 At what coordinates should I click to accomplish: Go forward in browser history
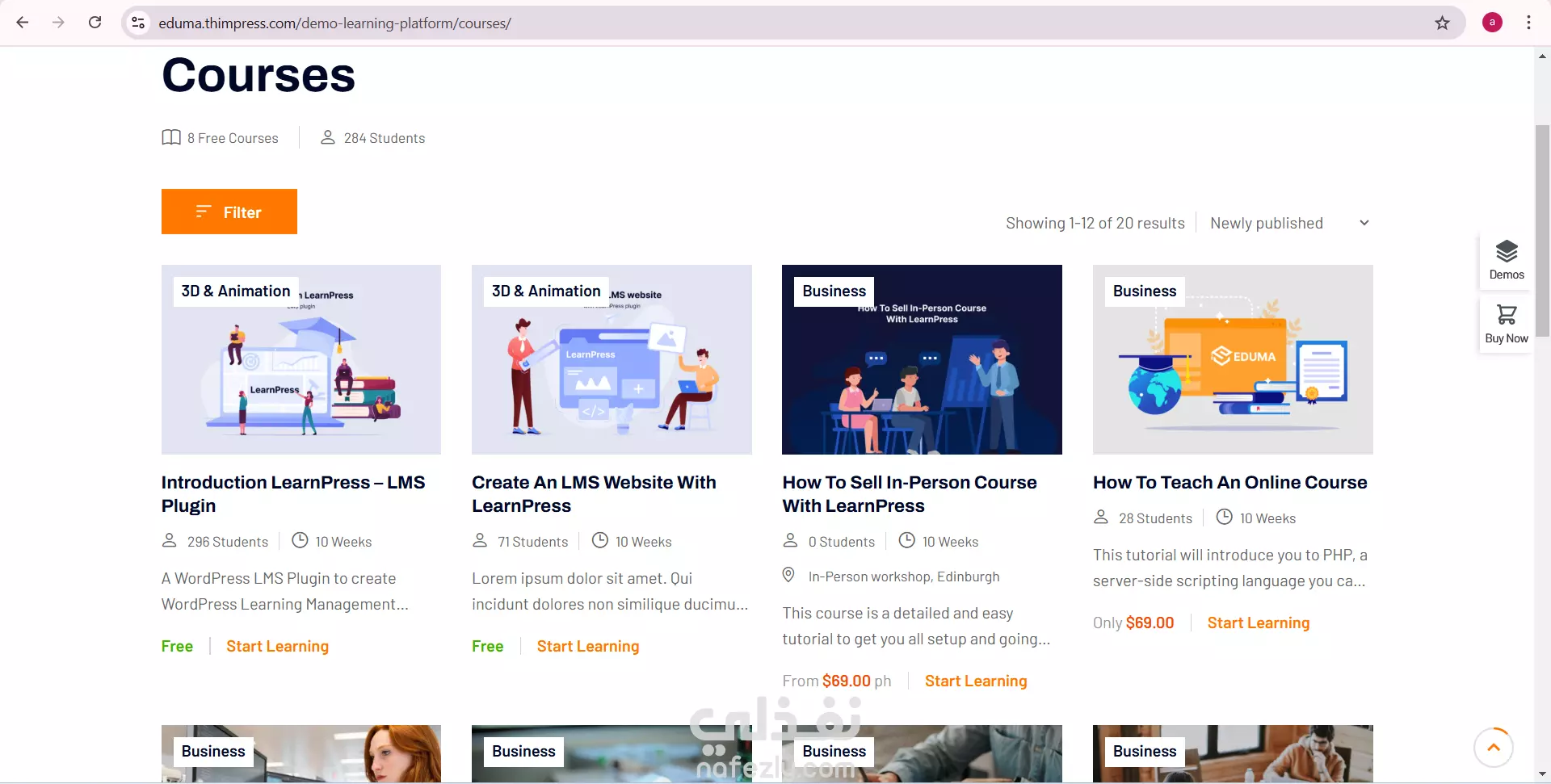pyautogui.click(x=58, y=23)
